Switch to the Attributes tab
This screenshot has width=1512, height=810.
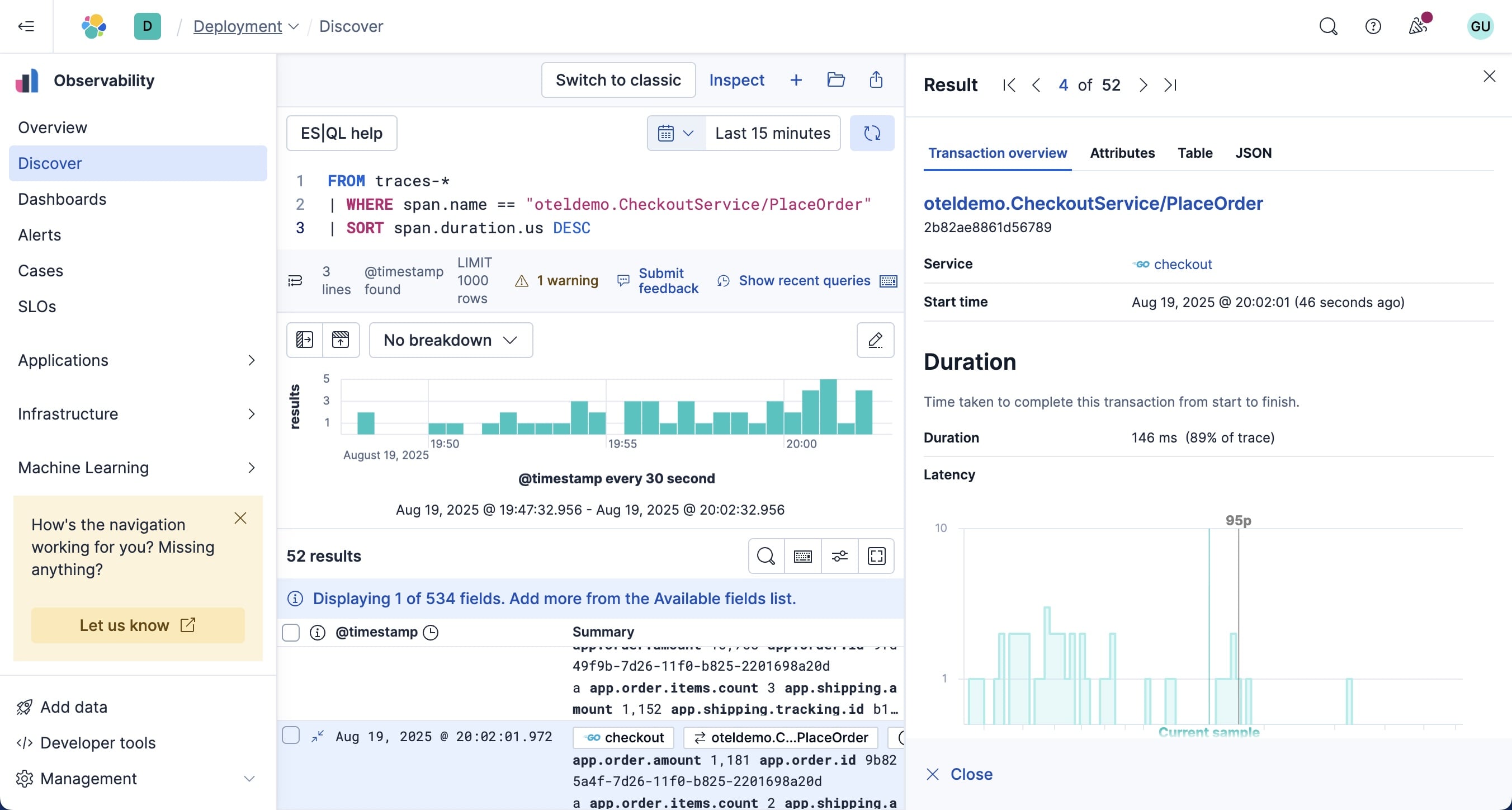[1122, 153]
